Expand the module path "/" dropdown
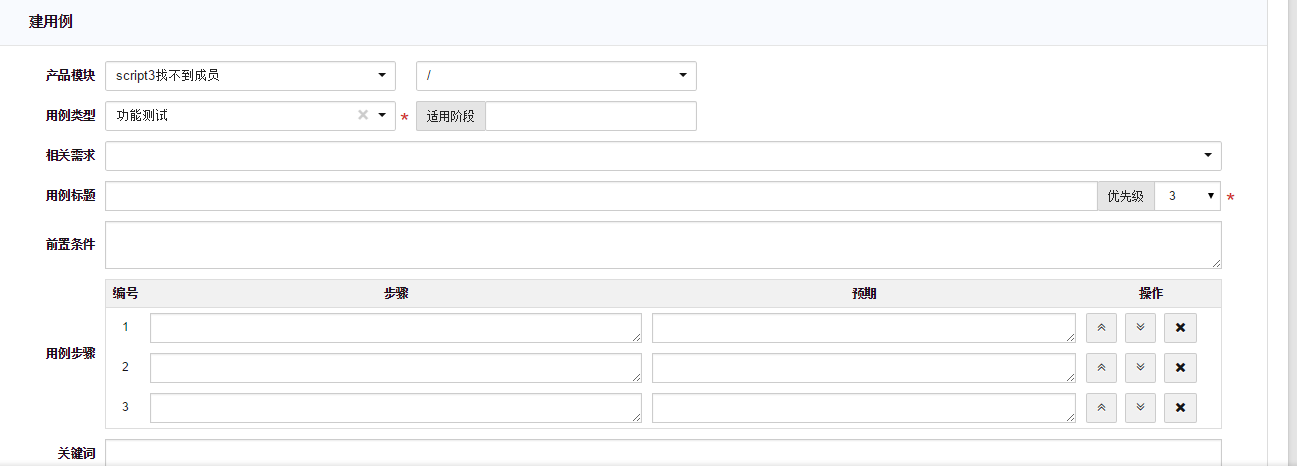 pos(556,76)
